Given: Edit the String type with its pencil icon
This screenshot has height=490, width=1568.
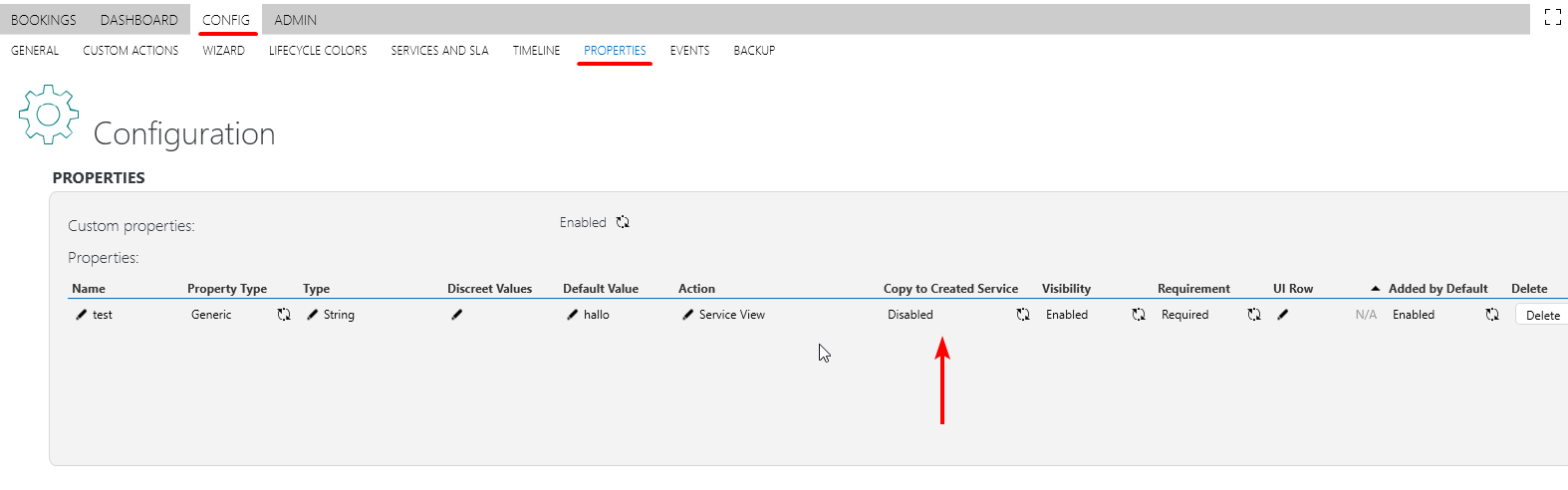Looking at the screenshot, I should pyautogui.click(x=313, y=315).
